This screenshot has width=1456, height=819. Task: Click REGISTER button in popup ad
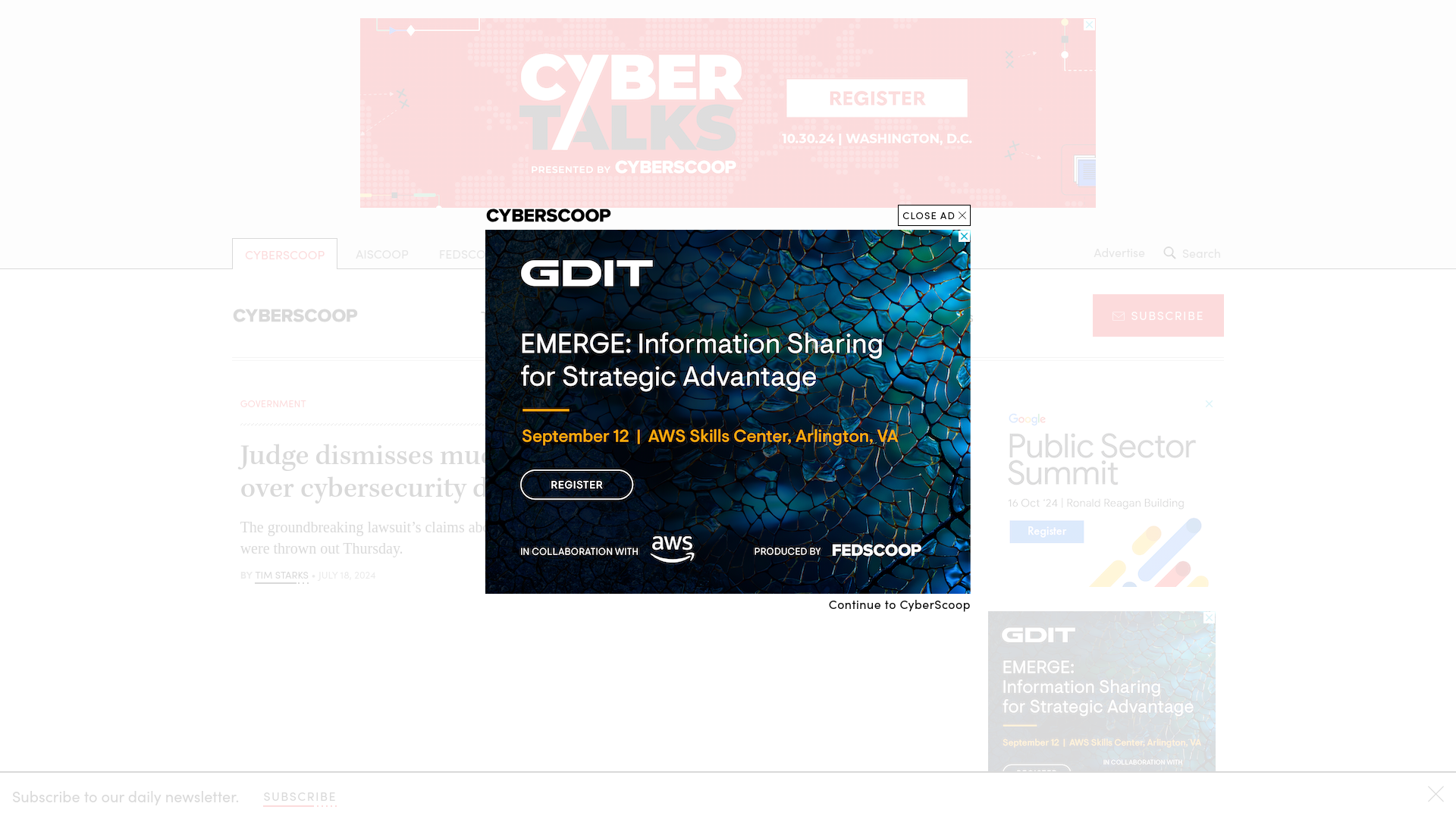click(576, 484)
